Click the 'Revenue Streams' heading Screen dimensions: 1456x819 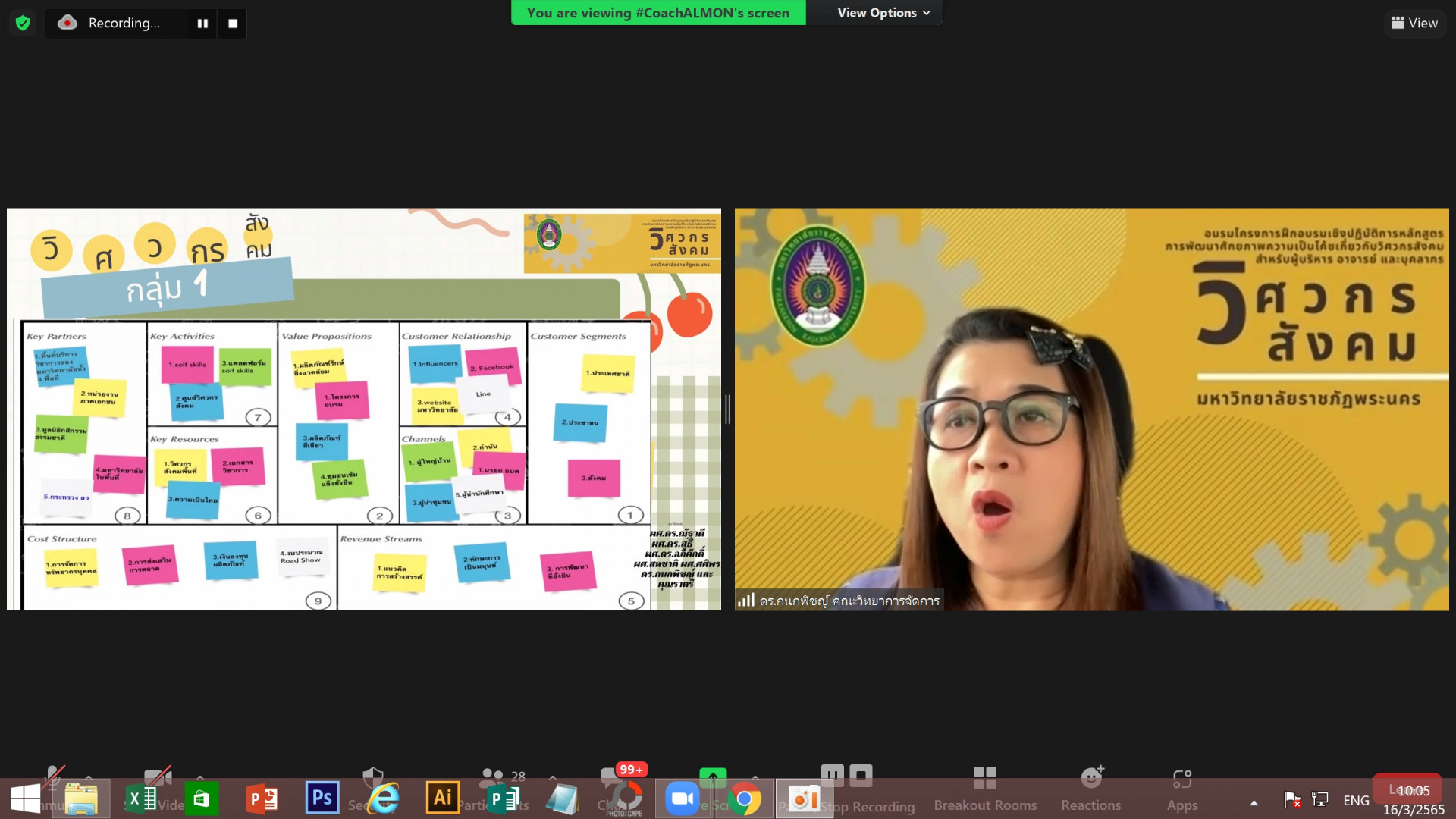(381, 539)
